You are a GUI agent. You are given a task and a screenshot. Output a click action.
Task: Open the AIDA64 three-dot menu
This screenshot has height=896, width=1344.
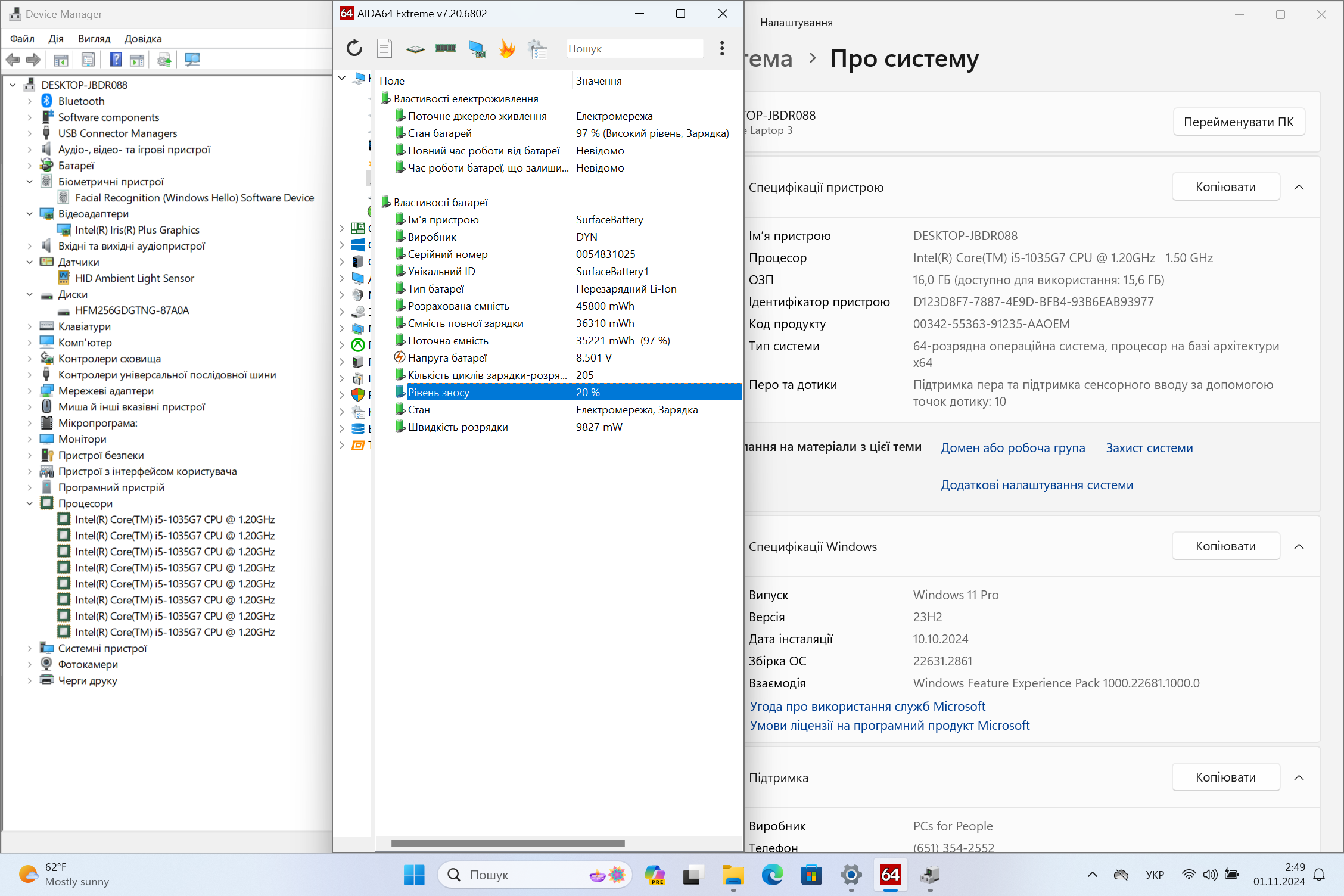tap(722, 48)
